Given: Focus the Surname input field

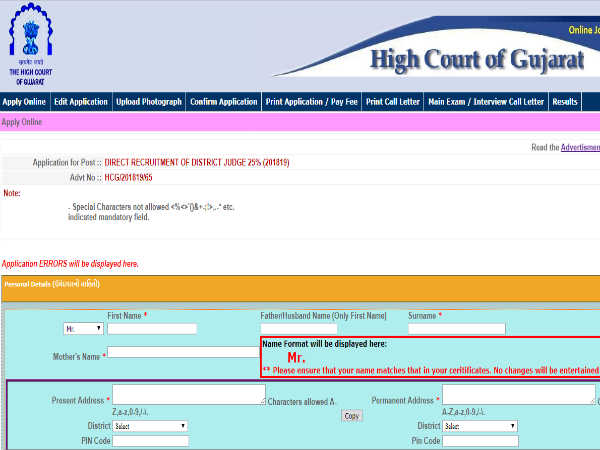Looking at the screenshot, I should [457, 329].
